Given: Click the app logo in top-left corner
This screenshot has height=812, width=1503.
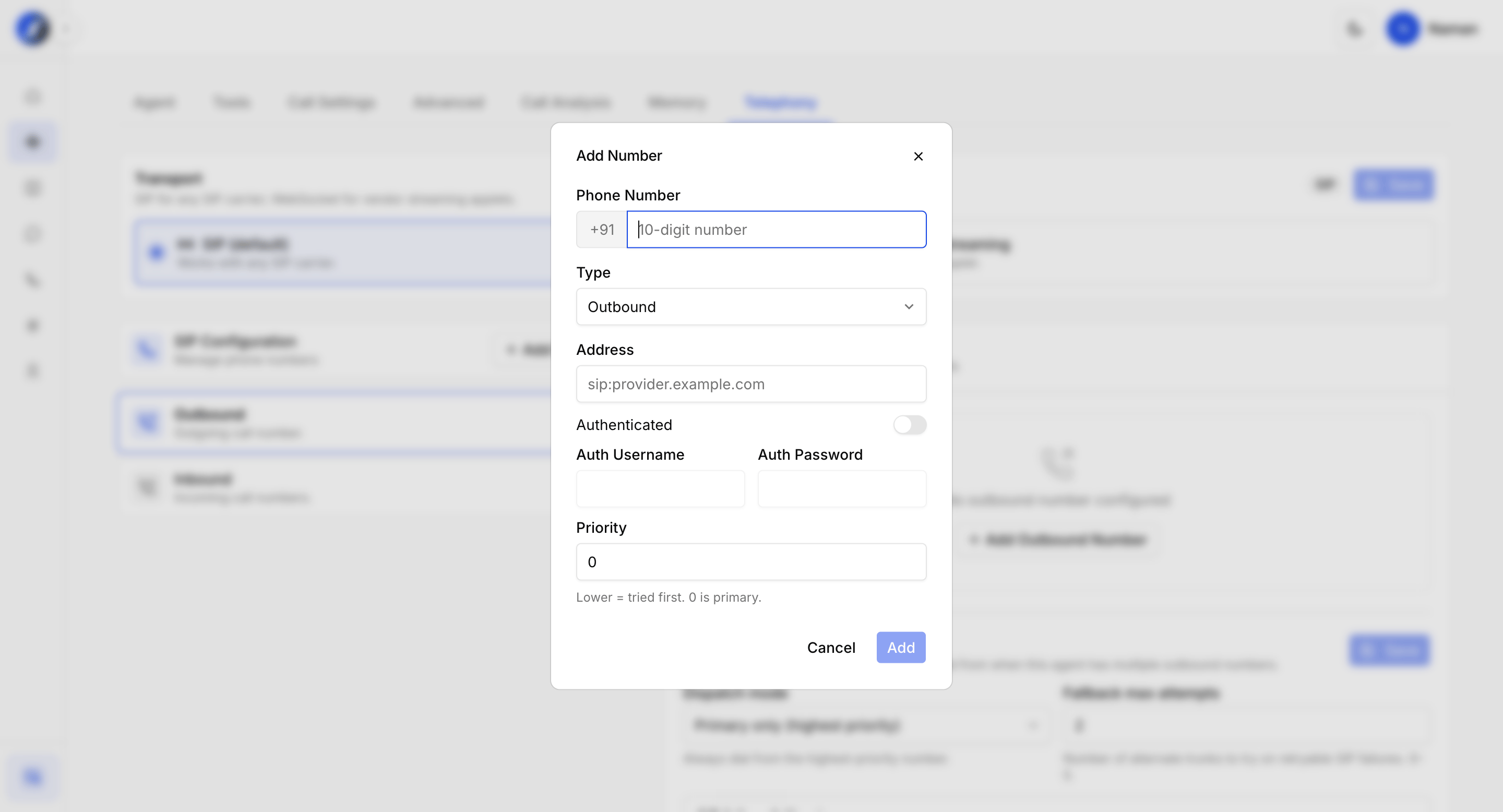Looking at the screenshot, I should (x=33, y=28).
